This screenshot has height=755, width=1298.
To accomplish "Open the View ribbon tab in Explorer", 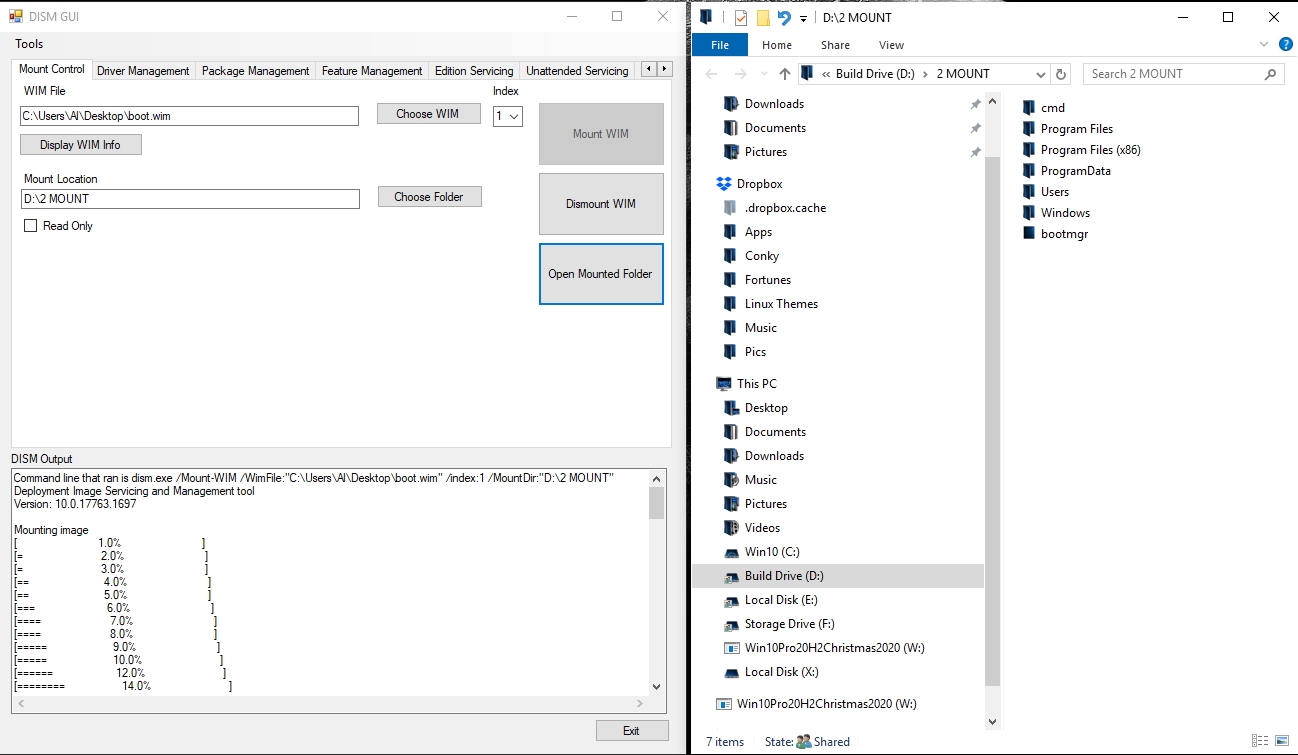I will pos(891,45).
